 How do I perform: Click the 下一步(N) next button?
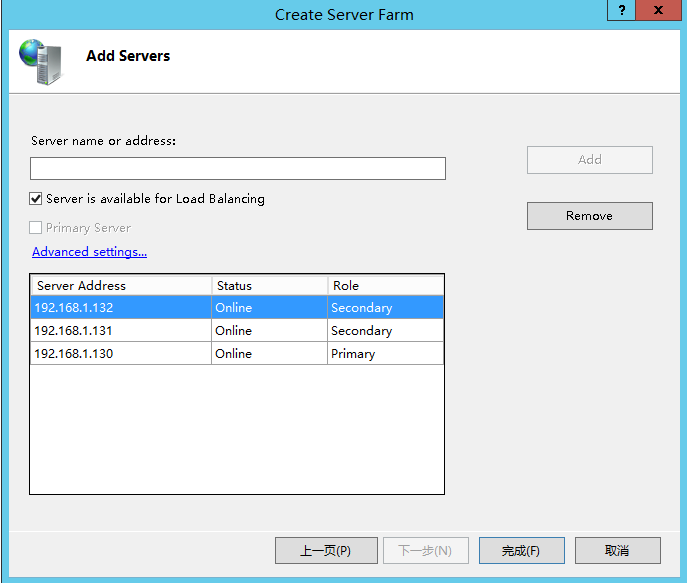(426, 551)
